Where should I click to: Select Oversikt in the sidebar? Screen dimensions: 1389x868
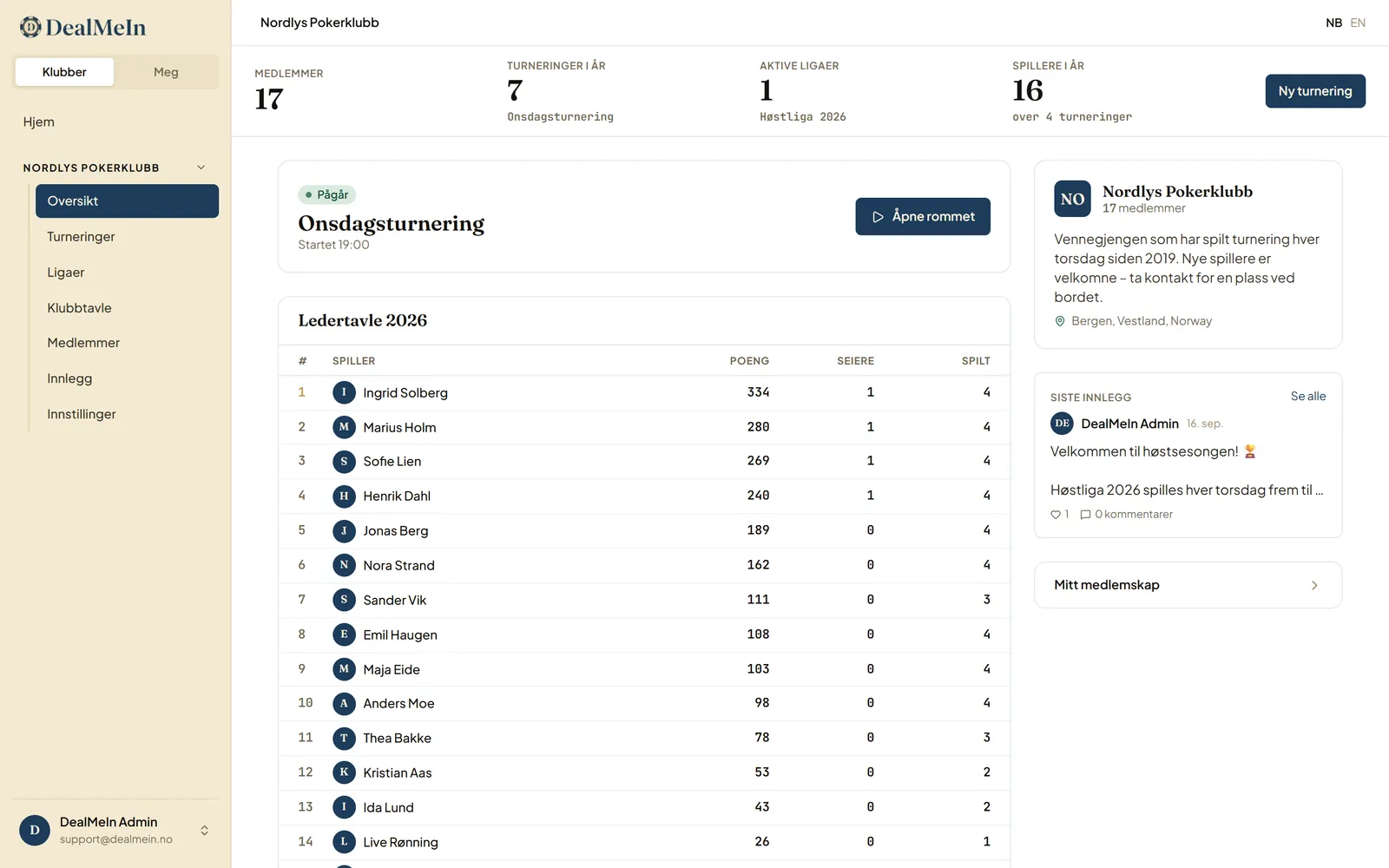click(127, 201)
